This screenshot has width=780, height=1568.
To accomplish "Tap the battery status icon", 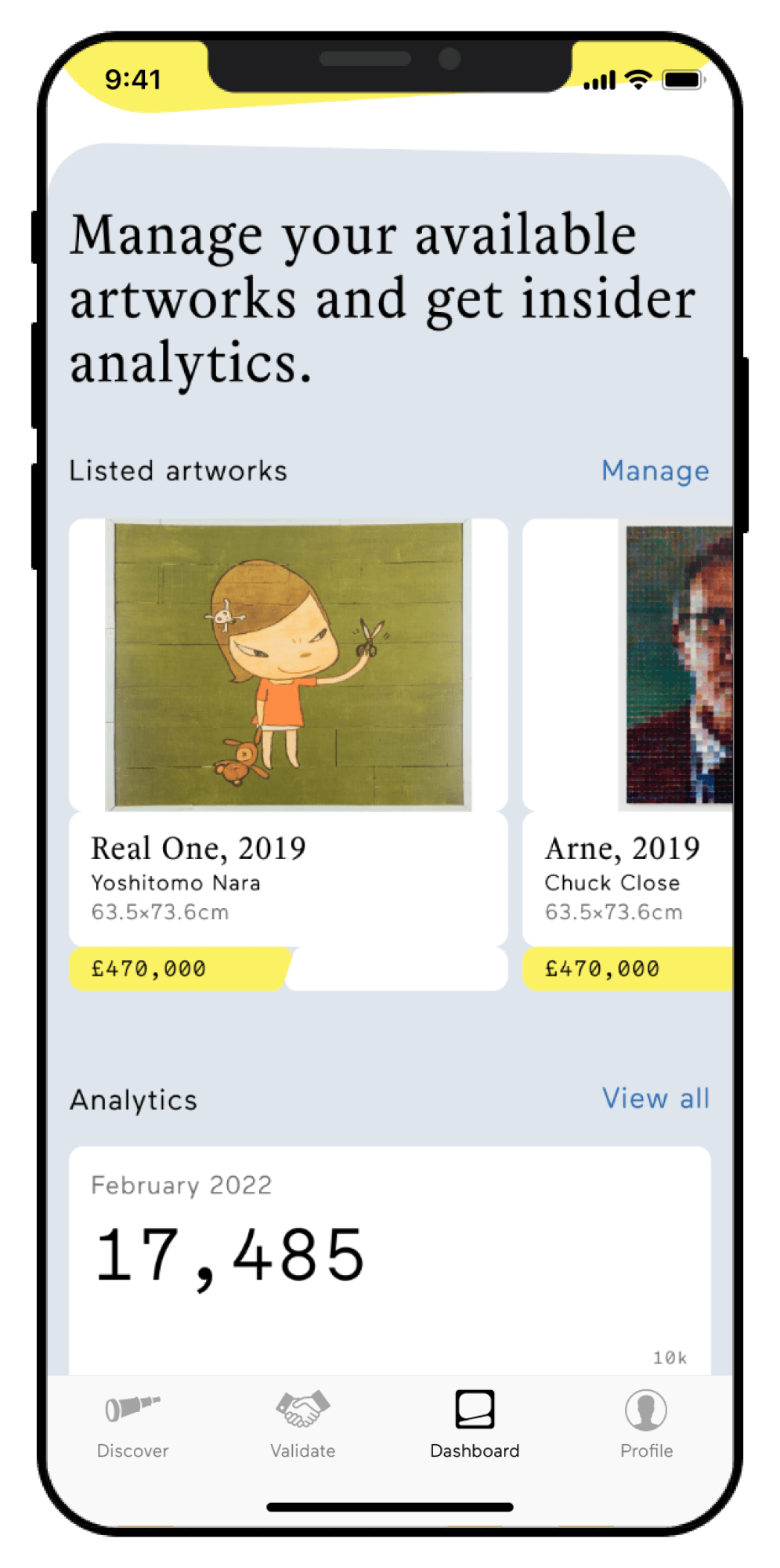I will [x=683, y=80].
